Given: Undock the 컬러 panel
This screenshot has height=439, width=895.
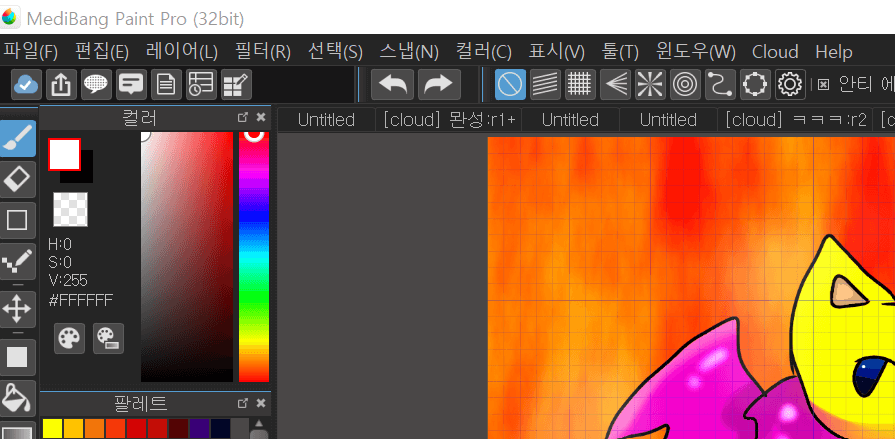Looking at the screenshot, I should pyautogui.click(x=243, y=117).
